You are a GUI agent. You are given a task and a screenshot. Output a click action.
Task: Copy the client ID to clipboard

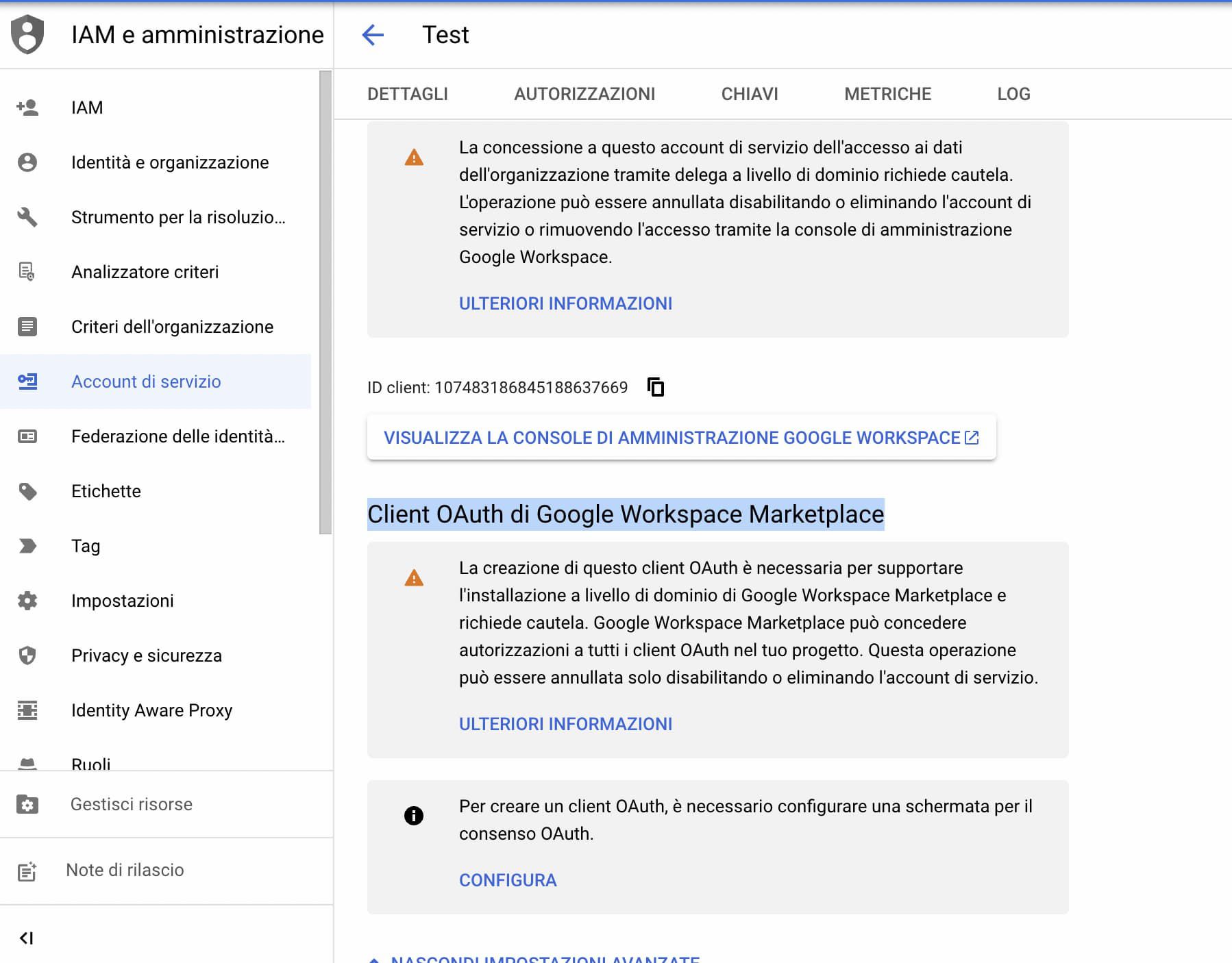point(656,388)
